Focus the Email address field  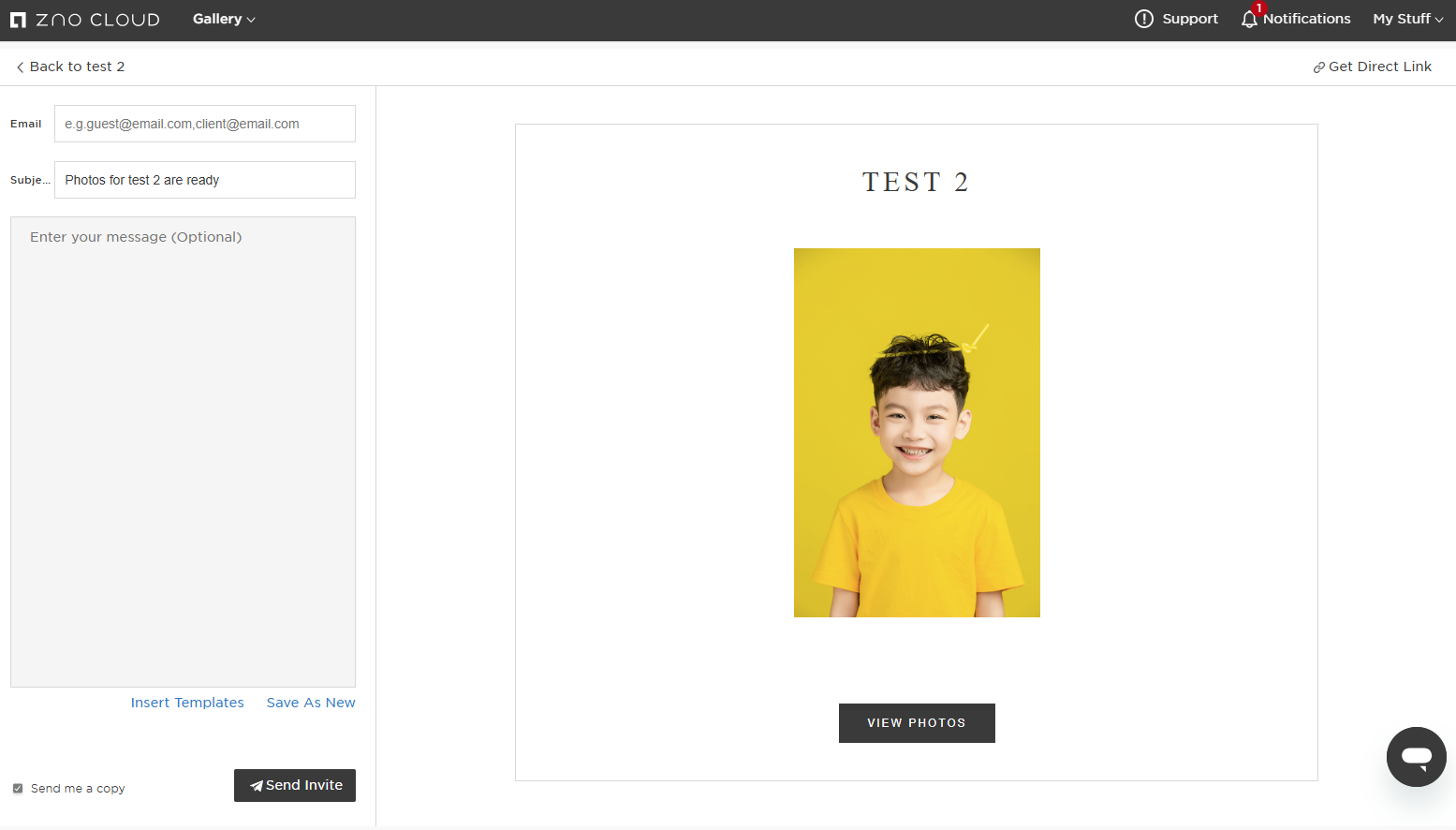(205, 124)
